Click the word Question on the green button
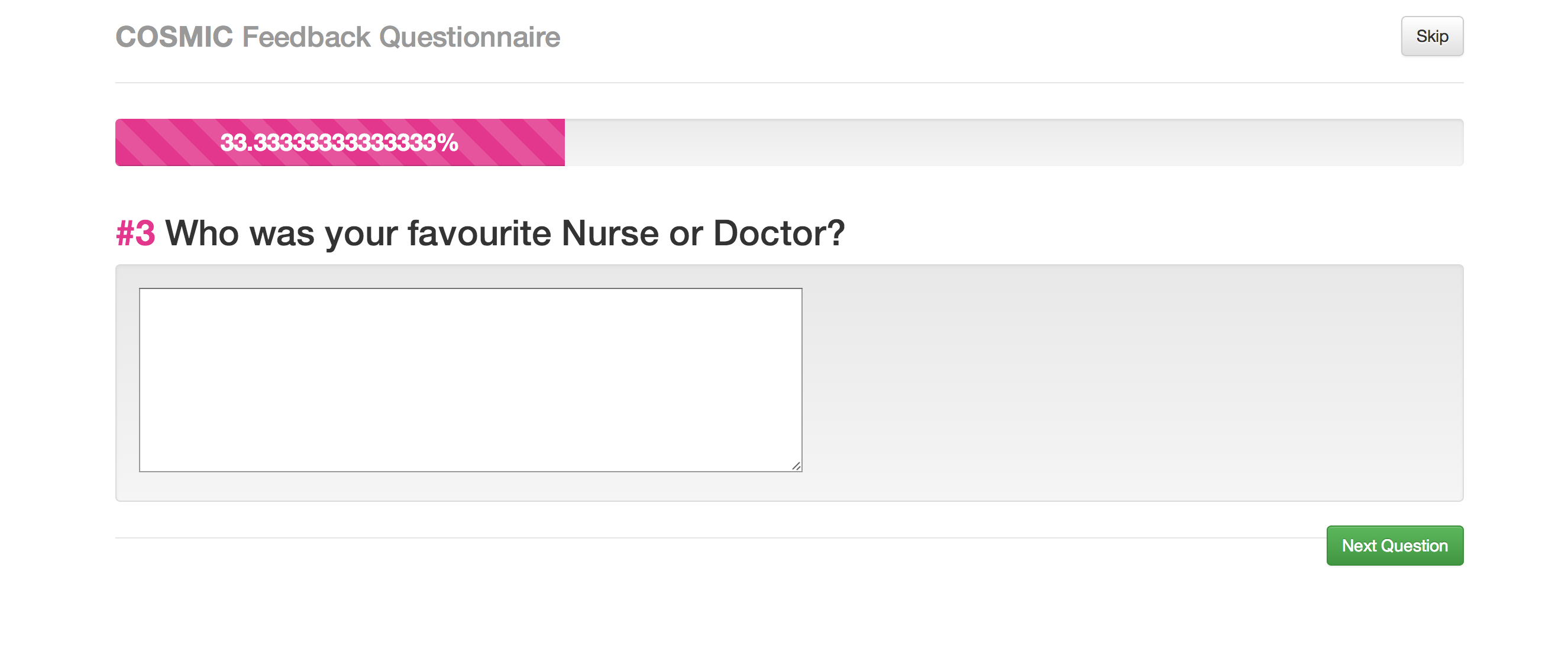 [x=1414, y=545]
